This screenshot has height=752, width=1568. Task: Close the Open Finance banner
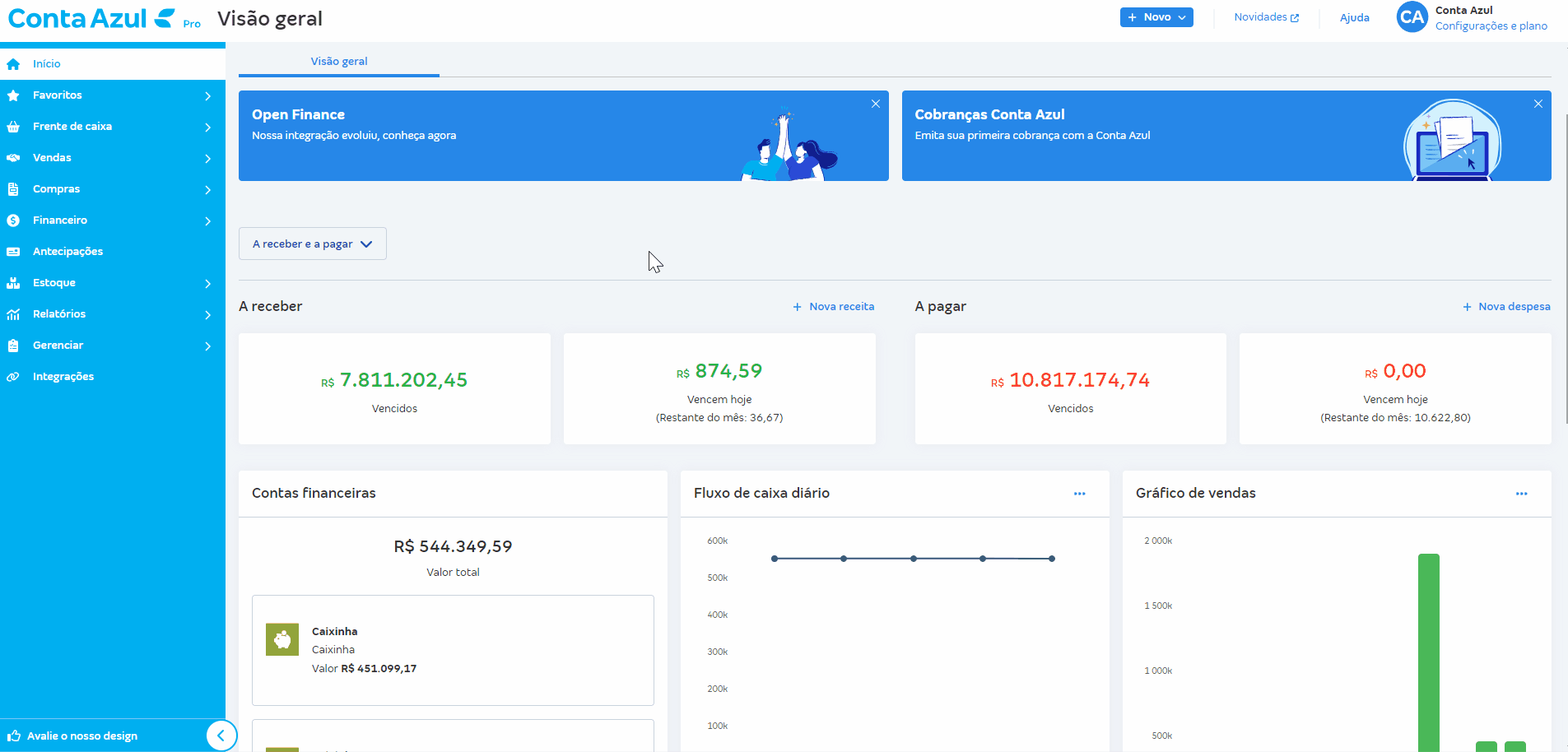point(875,104)
